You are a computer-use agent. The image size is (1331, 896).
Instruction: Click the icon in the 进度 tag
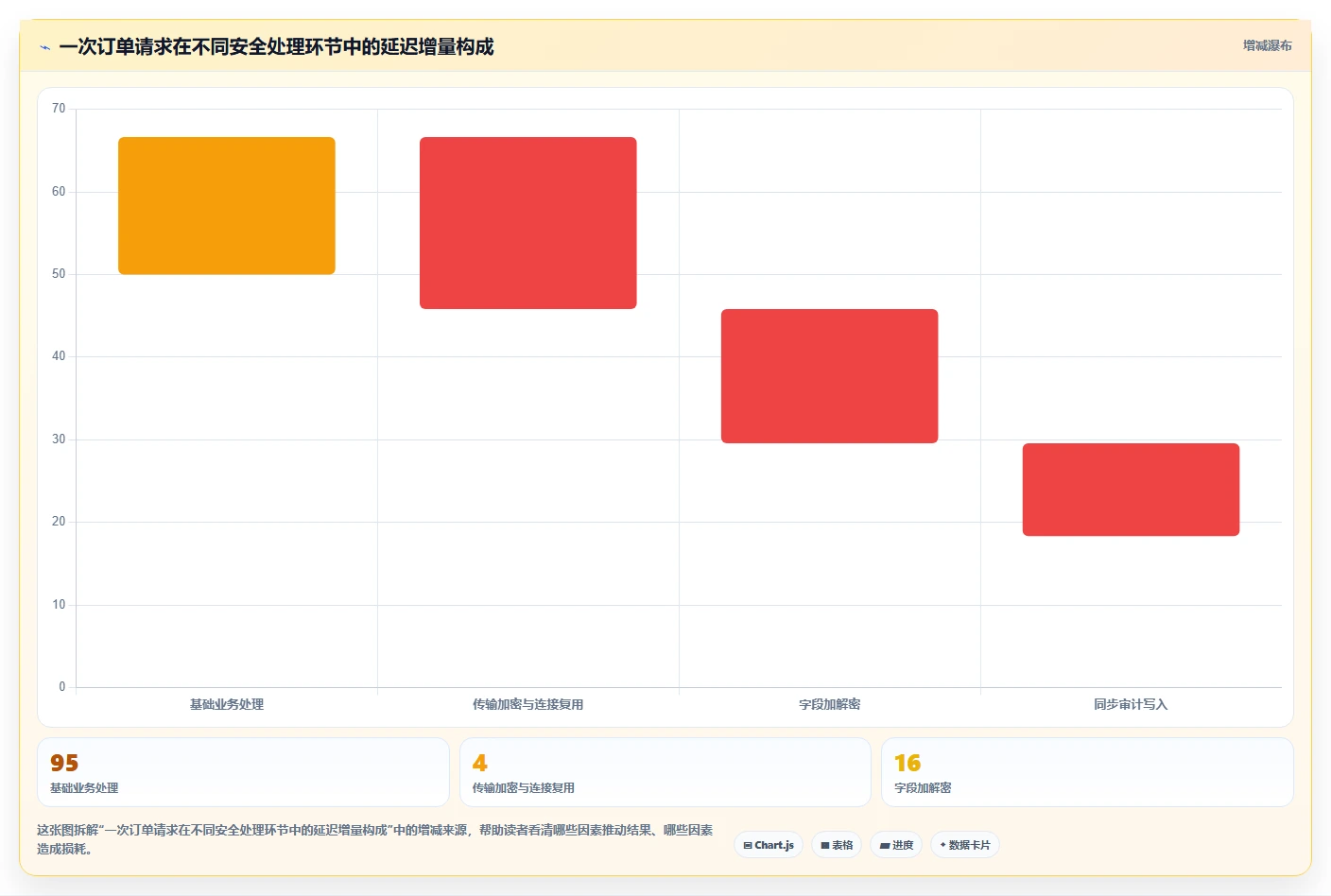pos(885,846)
